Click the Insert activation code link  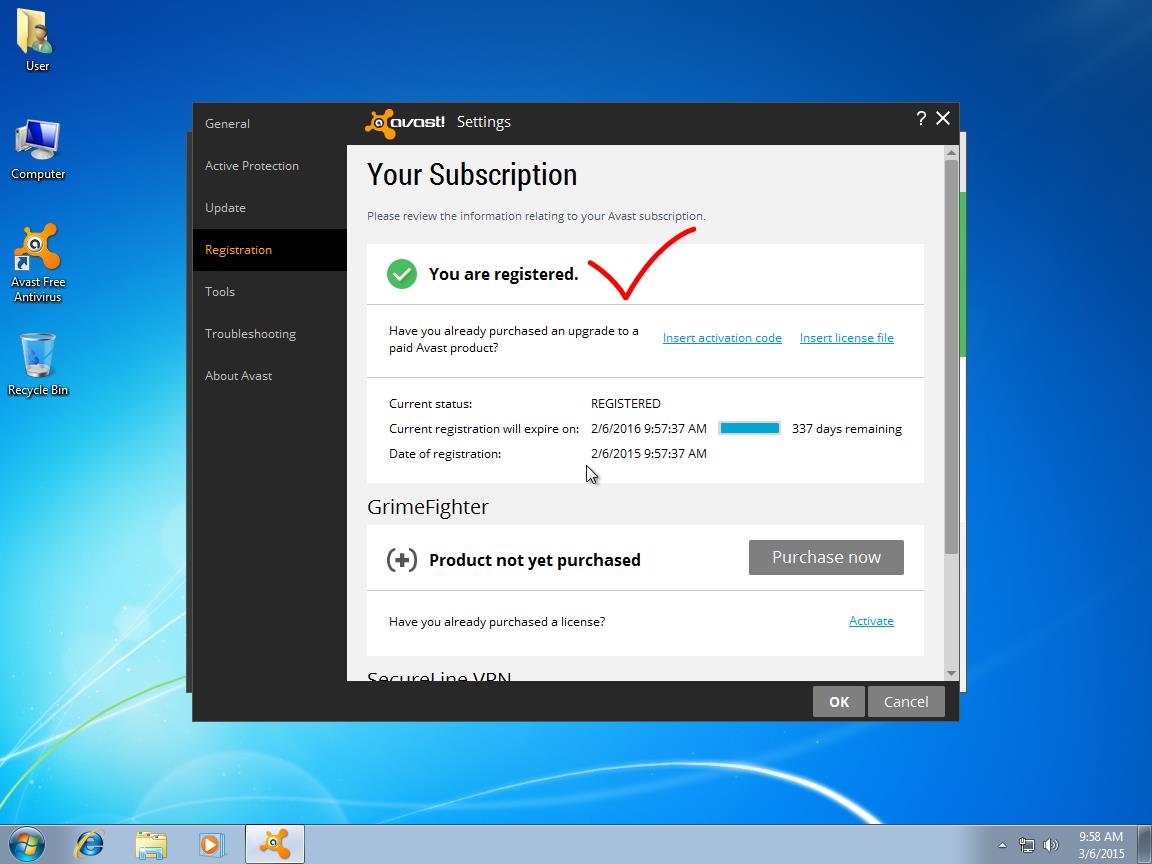point(722,338)
